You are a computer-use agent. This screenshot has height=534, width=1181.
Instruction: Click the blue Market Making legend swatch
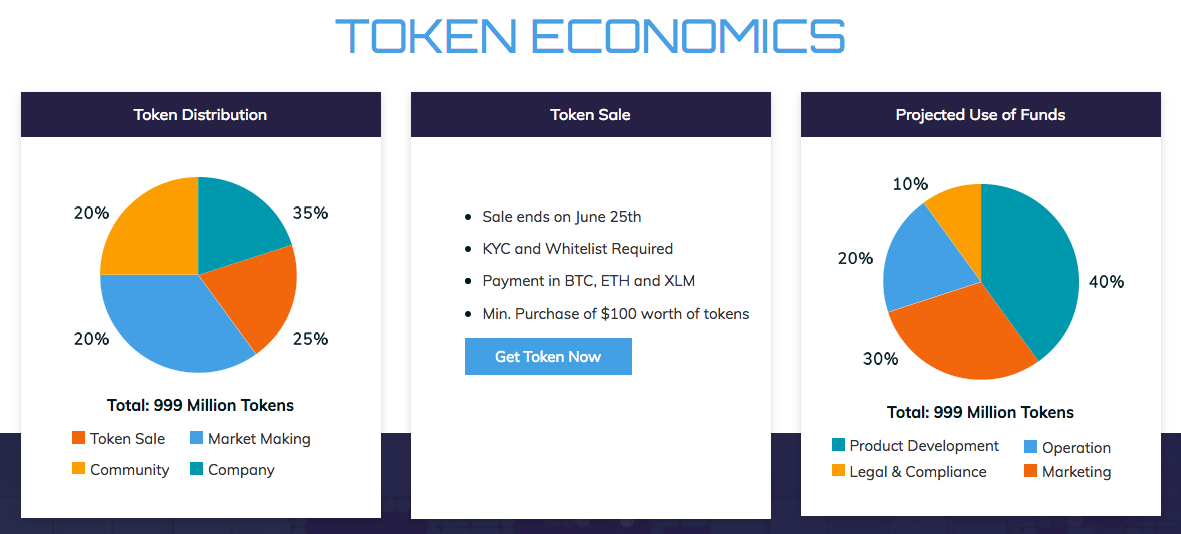point(197,438)
